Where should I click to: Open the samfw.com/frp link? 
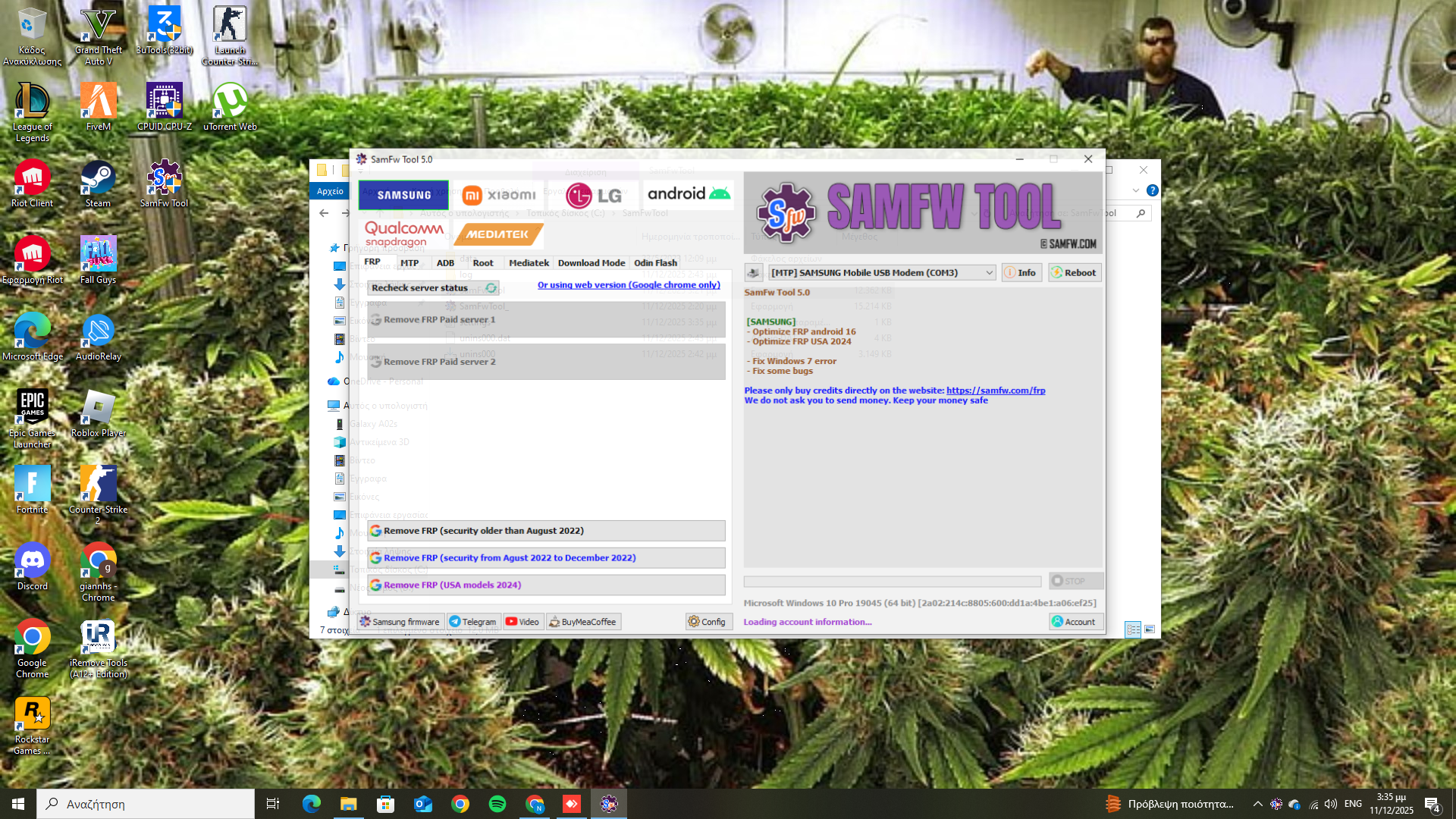995,391
